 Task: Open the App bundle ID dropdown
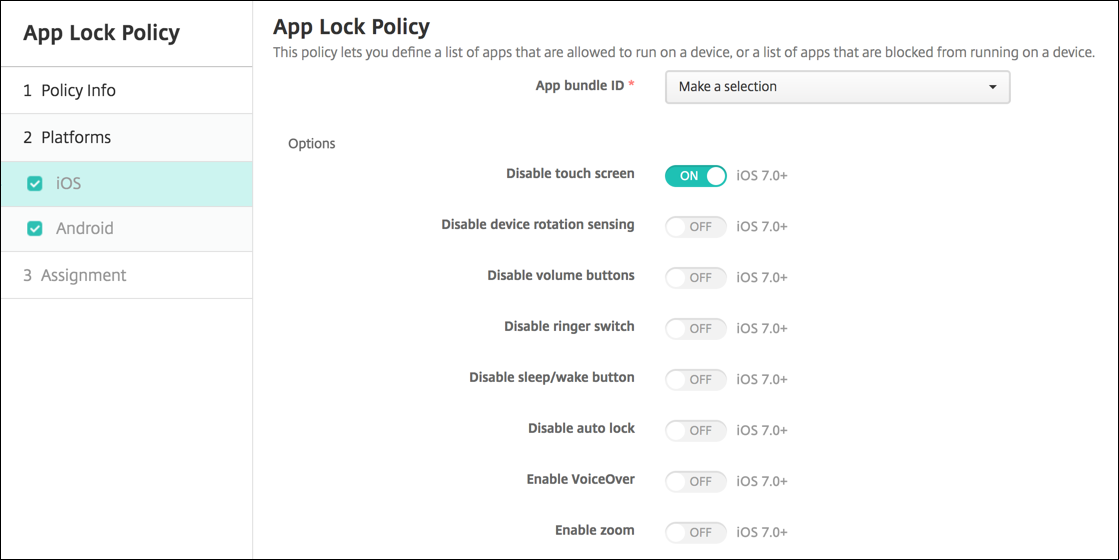837,87
